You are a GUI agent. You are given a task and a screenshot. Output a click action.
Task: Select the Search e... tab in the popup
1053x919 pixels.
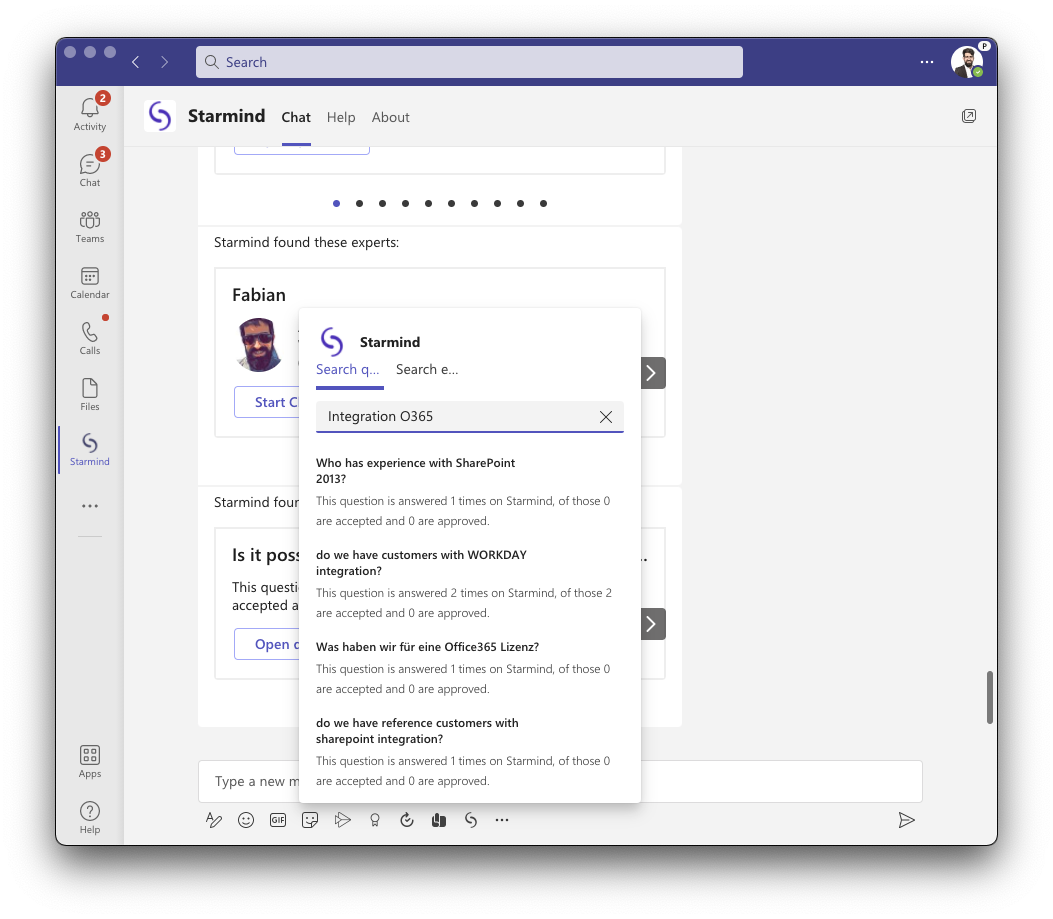pos(427,369)
